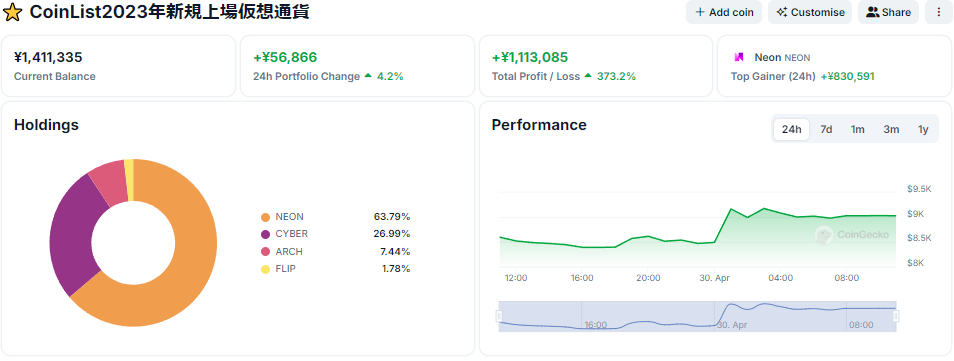
Task: Select the 7d performance range
Action: pos(826,129)
